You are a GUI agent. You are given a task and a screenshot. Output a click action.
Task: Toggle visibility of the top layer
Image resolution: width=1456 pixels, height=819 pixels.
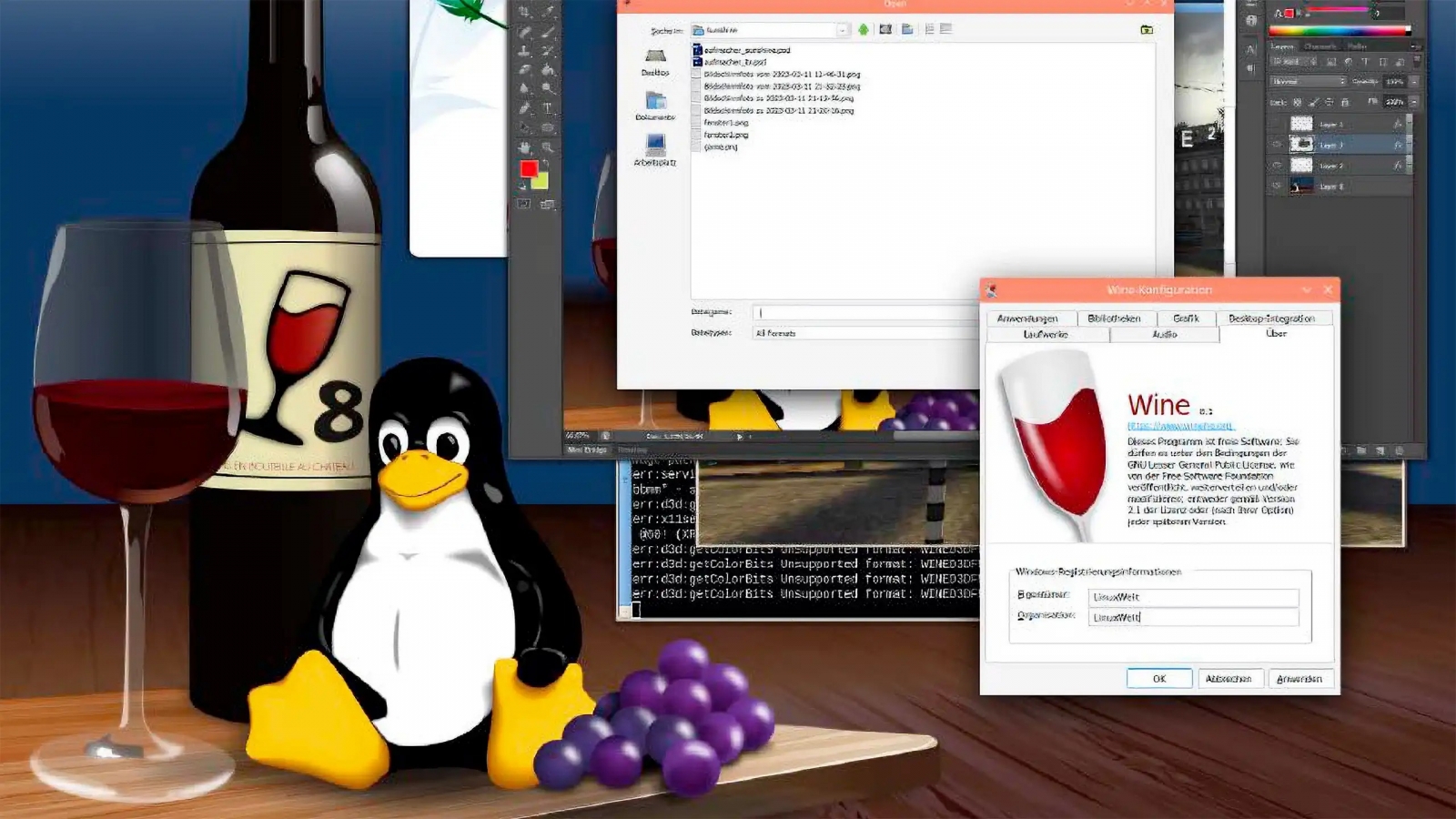[x=1277, y=124]
